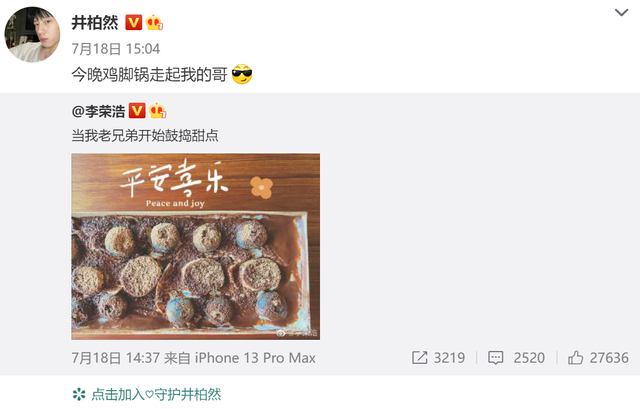Open comments count 2520
The image size is (640, 409).
[529, 358]
